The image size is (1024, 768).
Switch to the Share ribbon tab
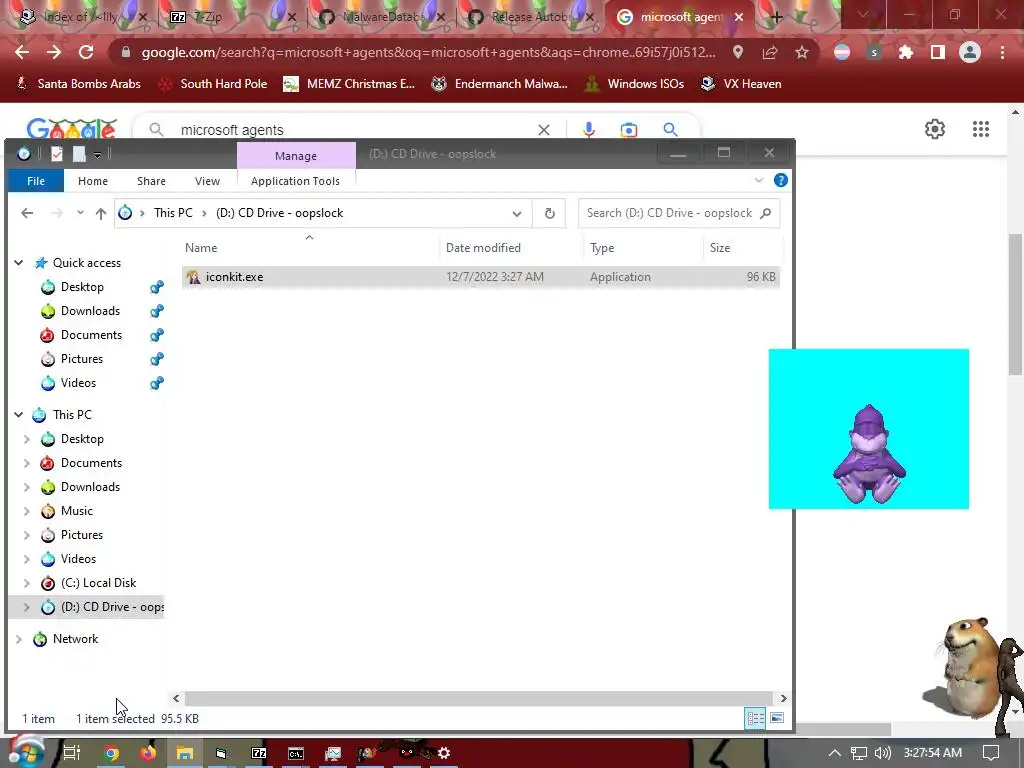click(x=151, y=181)
